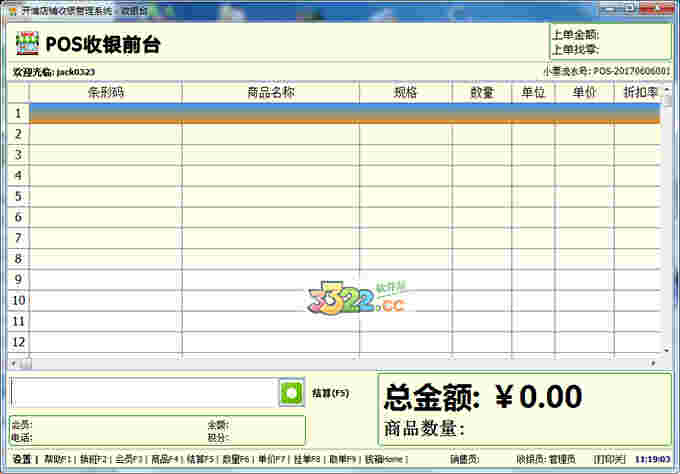Click the 结算(F5) label

330,393
